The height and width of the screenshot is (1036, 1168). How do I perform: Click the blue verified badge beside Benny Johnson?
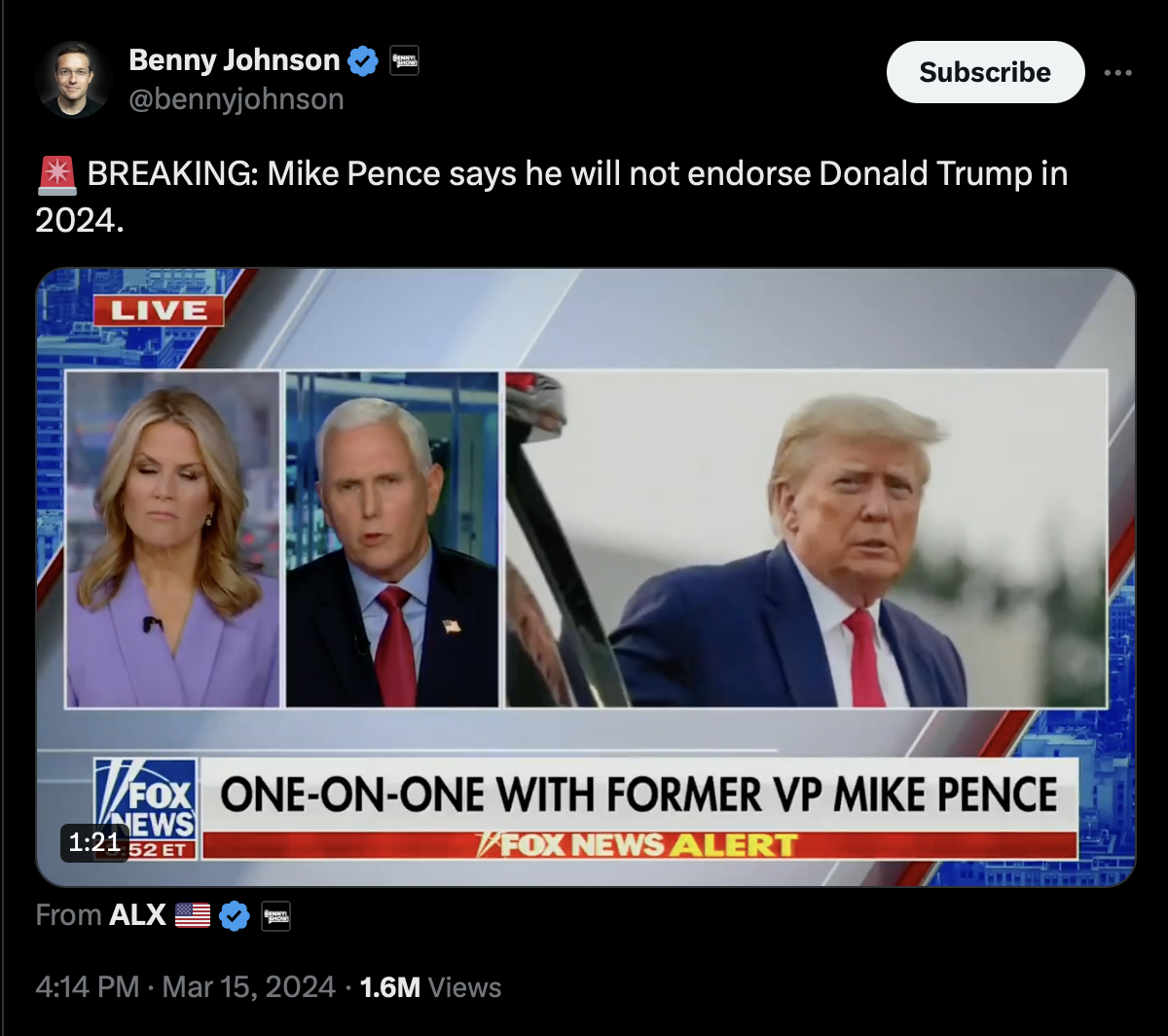[363, 61]
